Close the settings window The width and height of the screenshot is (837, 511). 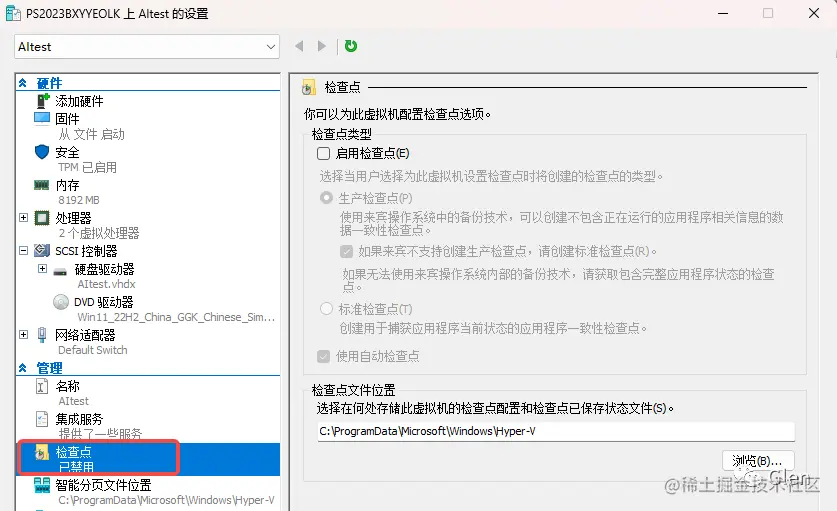click(814, 13)
